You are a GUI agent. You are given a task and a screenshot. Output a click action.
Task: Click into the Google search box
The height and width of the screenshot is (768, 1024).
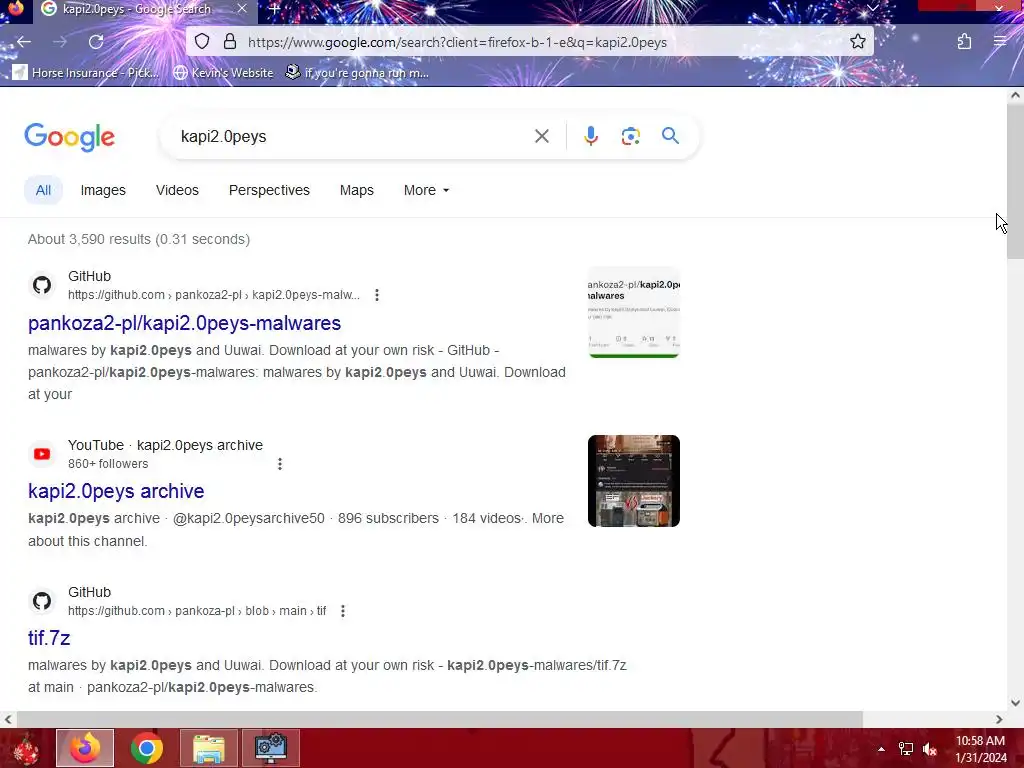pos(353,136)
